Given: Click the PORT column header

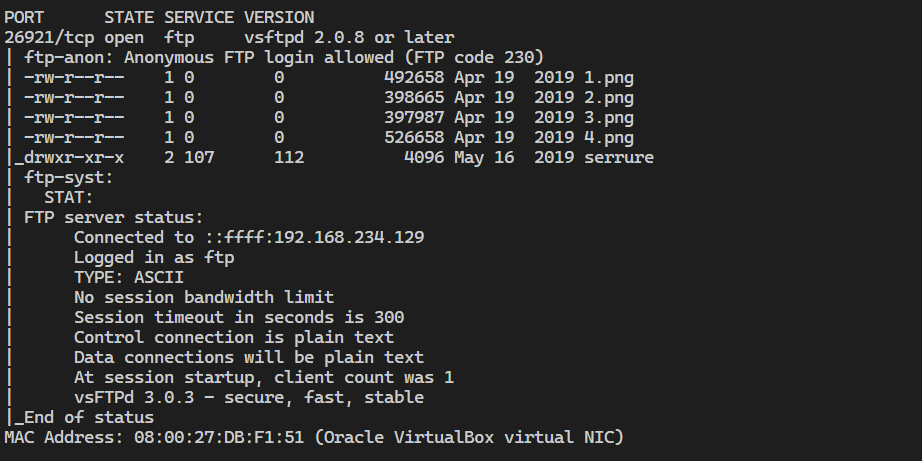Looking at the screenshot, I should 24,18.
